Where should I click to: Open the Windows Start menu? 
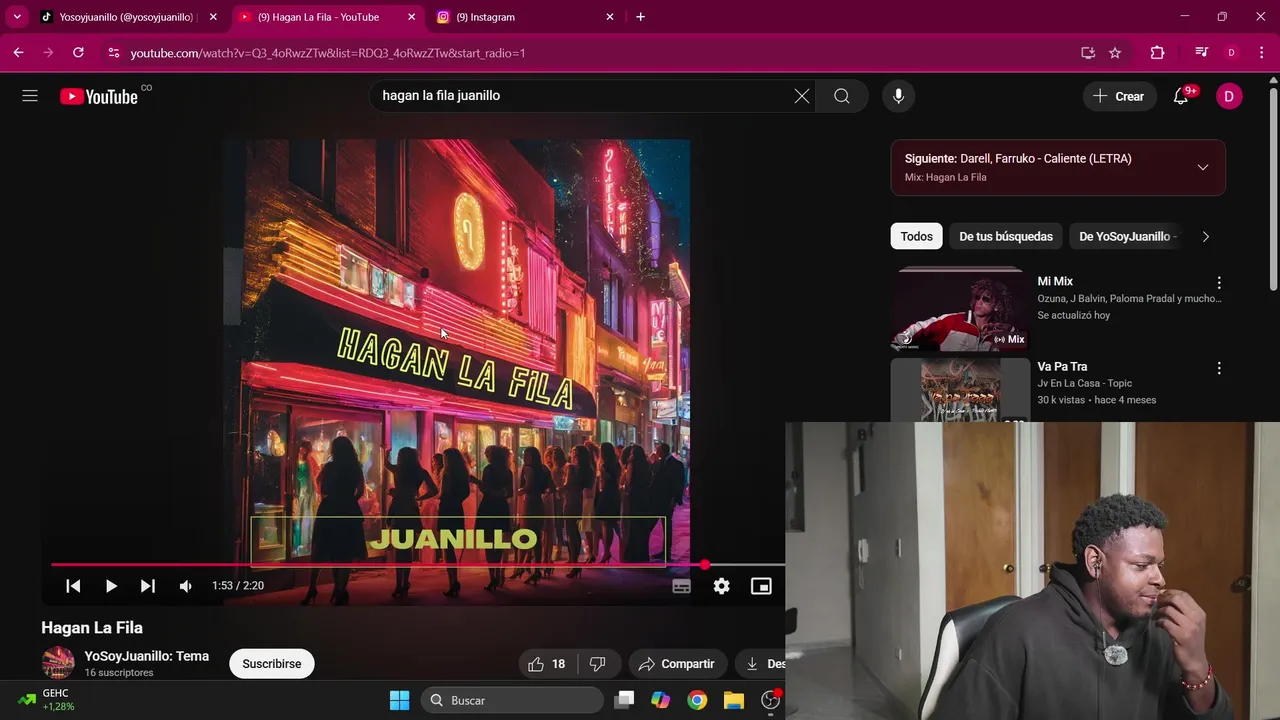pyautogui.click(x=399, y=700)
